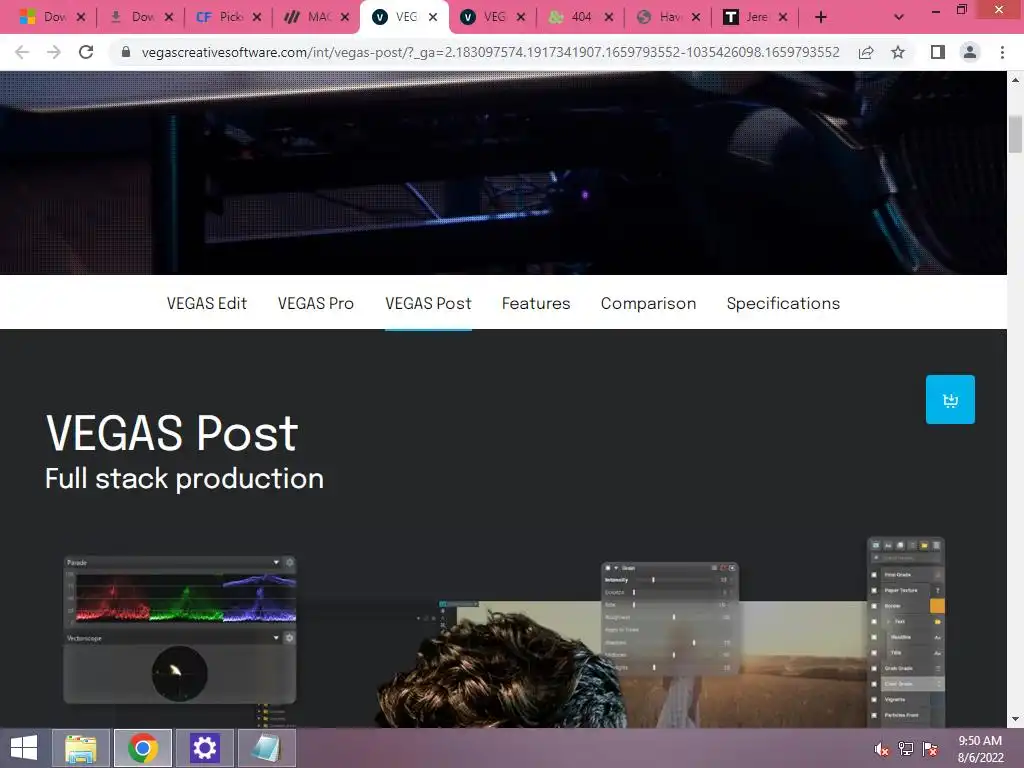Jump to Features section

click(x=536, y=304)
